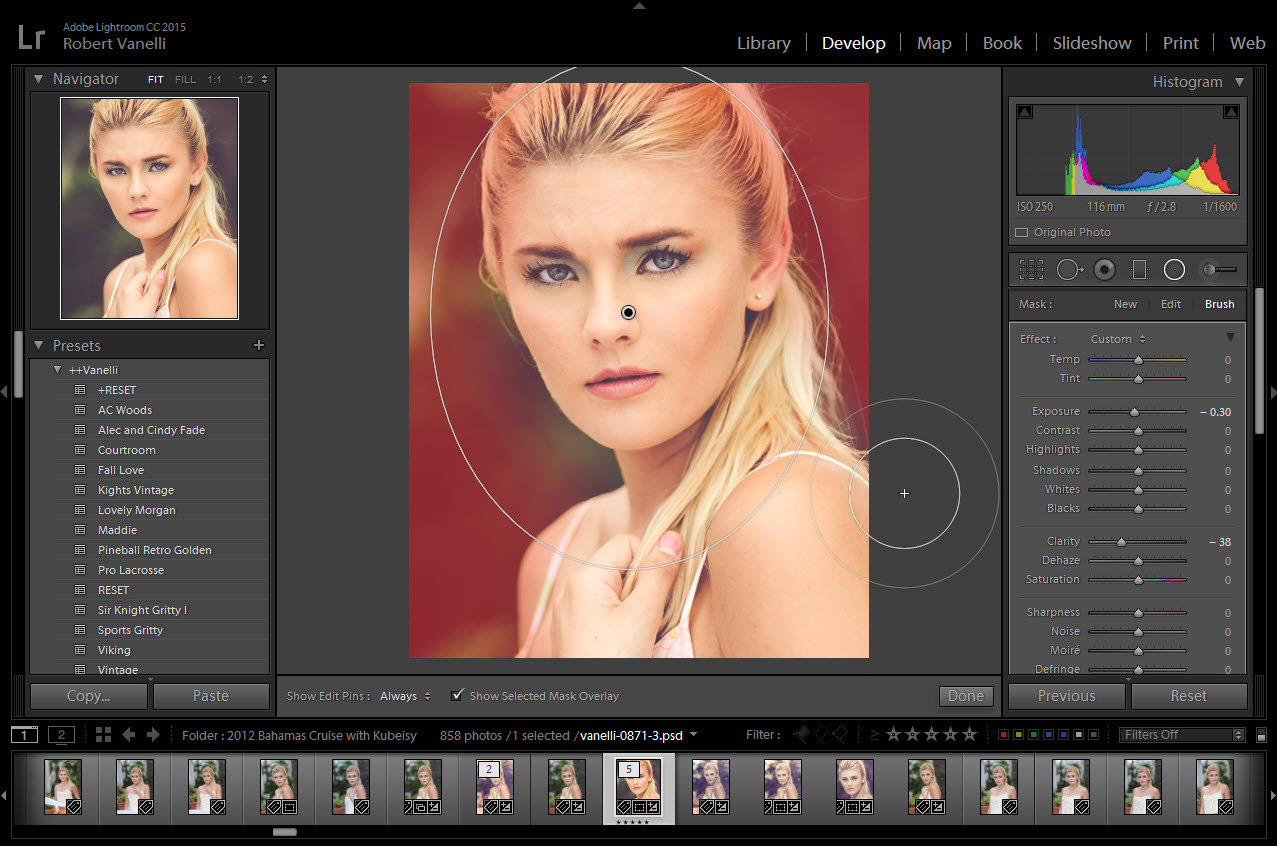Toggle the red color label filter
Viewport: 1277px width, 846px height.
coord(1003,735)
